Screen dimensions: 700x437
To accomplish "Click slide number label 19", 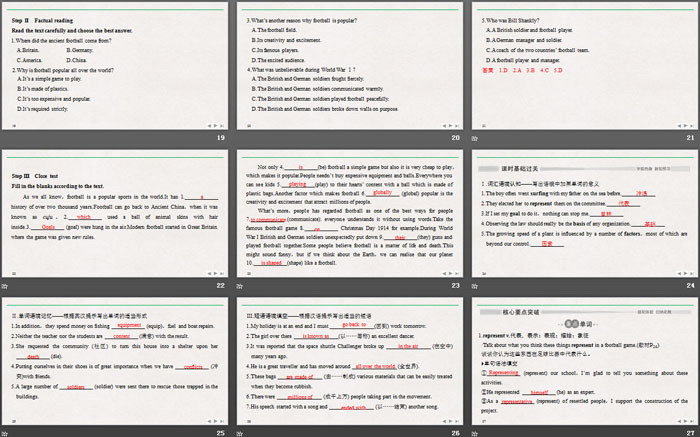I will click(x=221, y=138).
